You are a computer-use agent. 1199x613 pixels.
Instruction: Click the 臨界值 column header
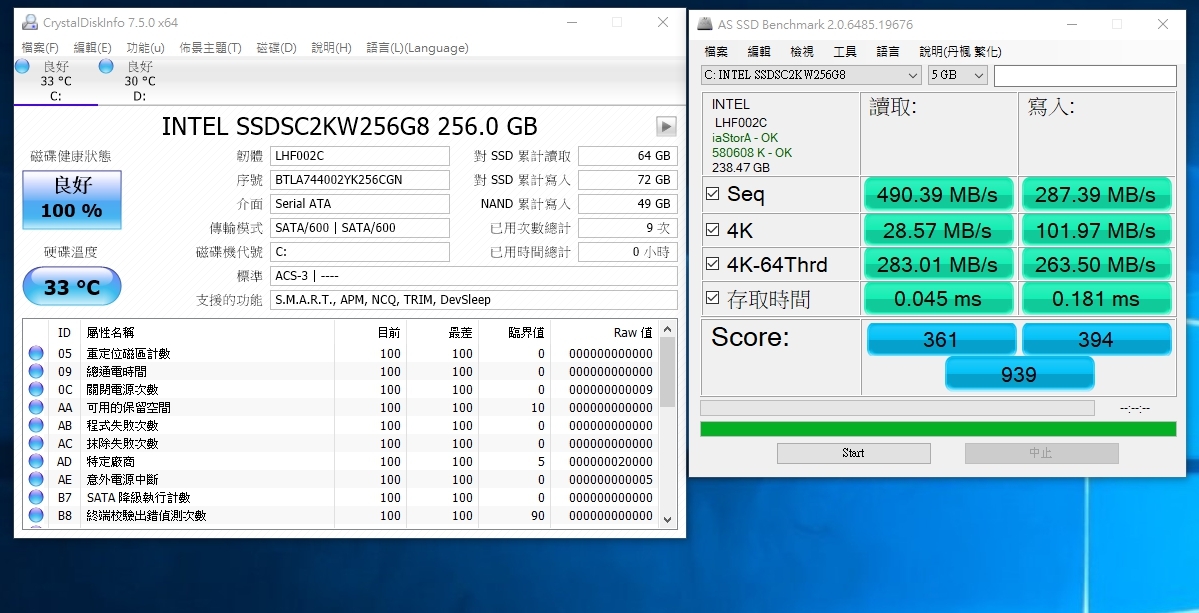click(x=526, y=332)
